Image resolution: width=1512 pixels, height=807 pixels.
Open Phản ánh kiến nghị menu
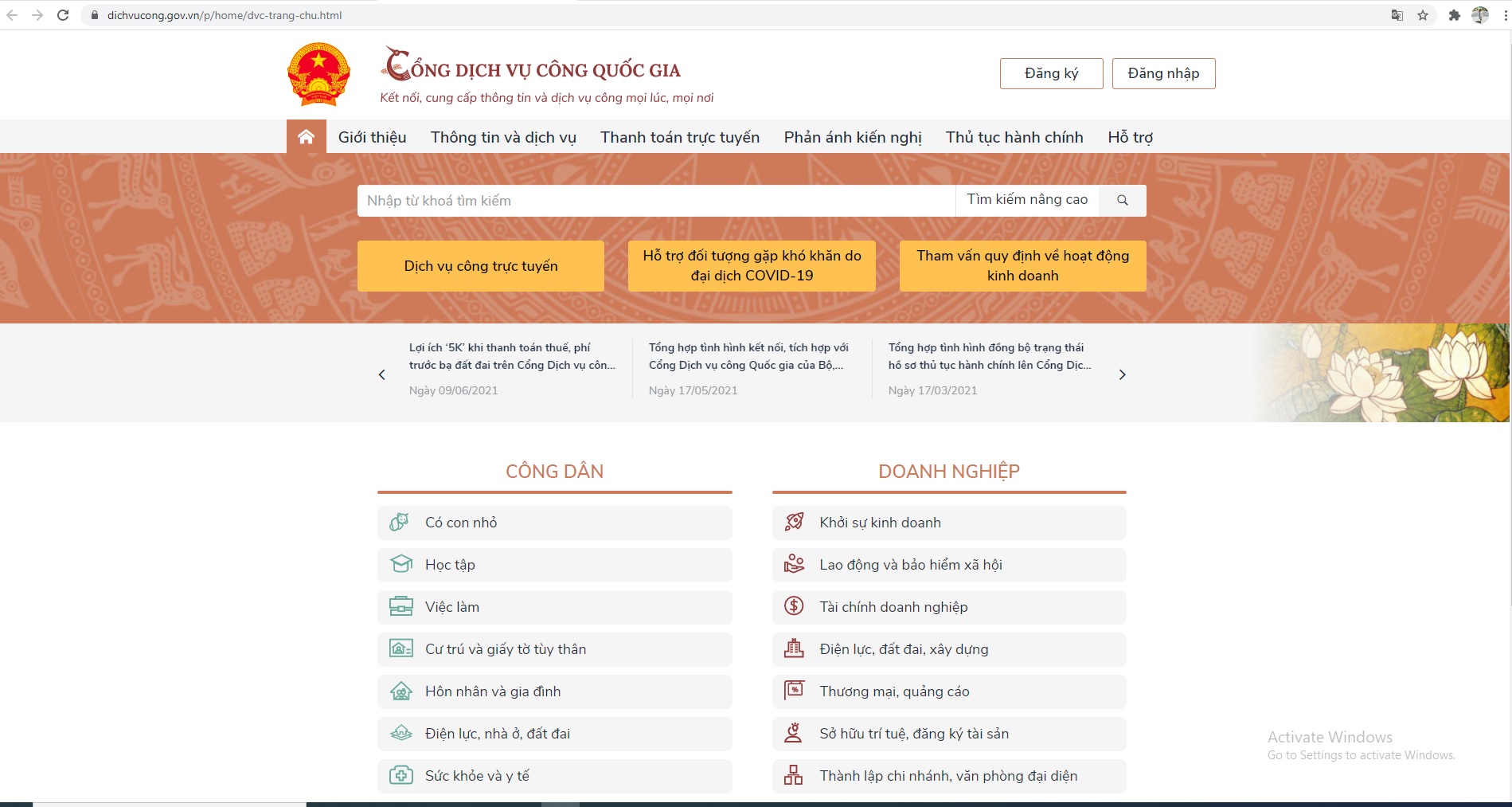pyautogui.click(x=853, y=137)
